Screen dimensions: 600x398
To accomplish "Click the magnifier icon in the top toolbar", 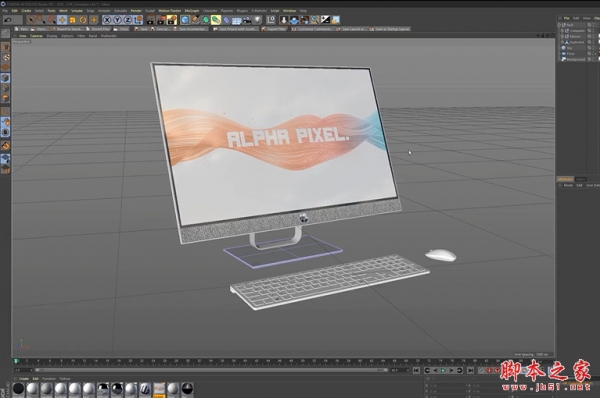I will 315,20.
